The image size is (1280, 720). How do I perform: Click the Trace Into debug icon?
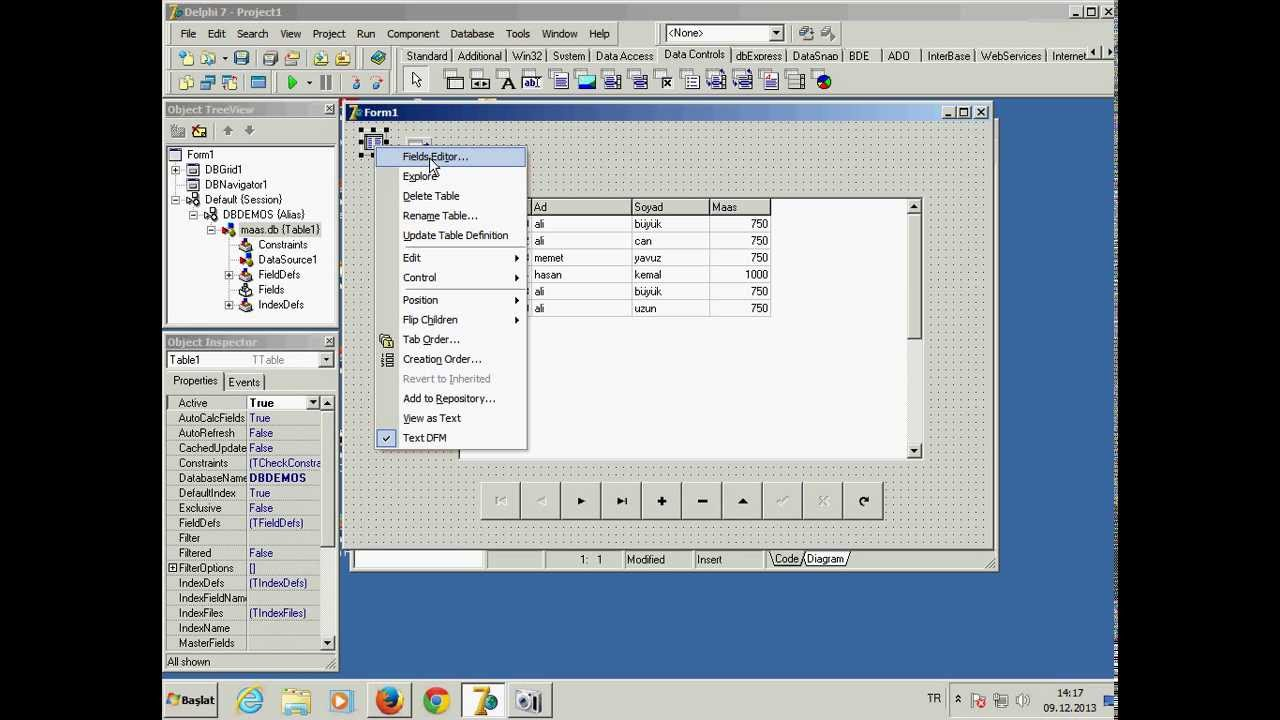pyautogui.click(x=356, y=83)
